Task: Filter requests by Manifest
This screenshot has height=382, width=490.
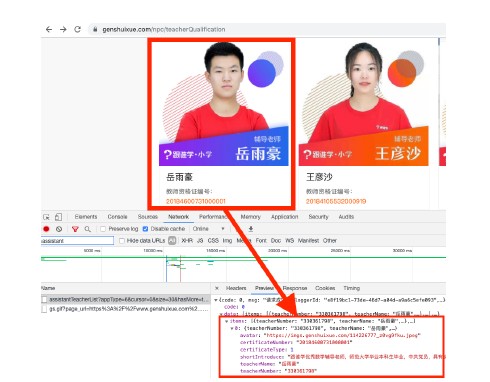Action: (x=308, y=240)
